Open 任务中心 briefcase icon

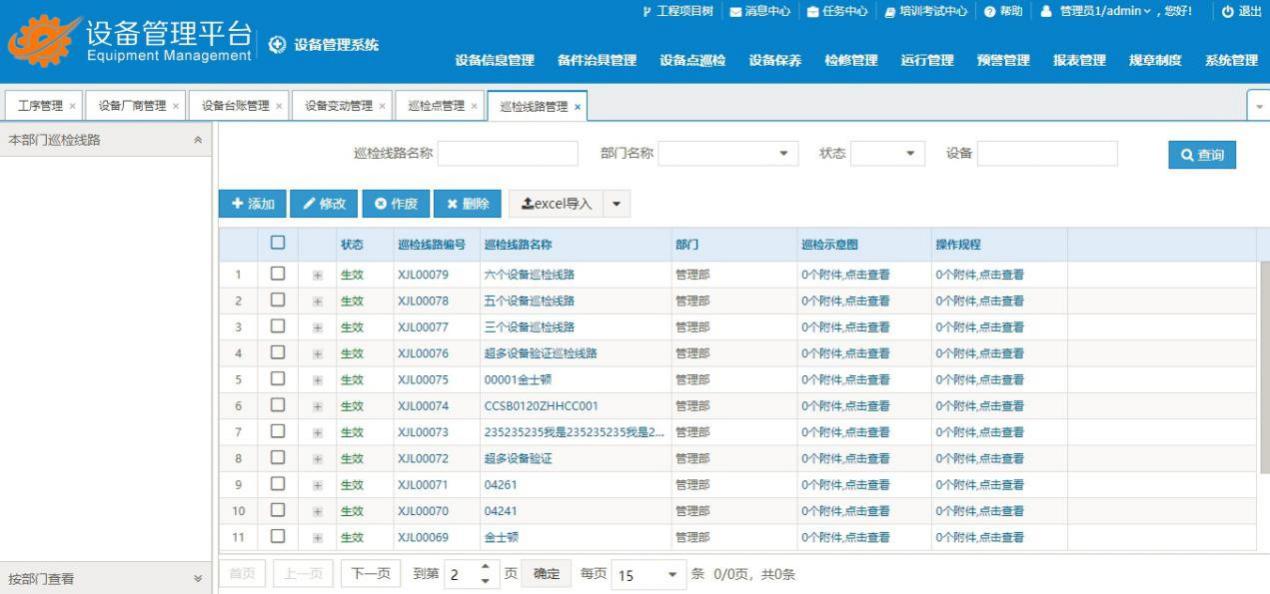tap(813, 11)
